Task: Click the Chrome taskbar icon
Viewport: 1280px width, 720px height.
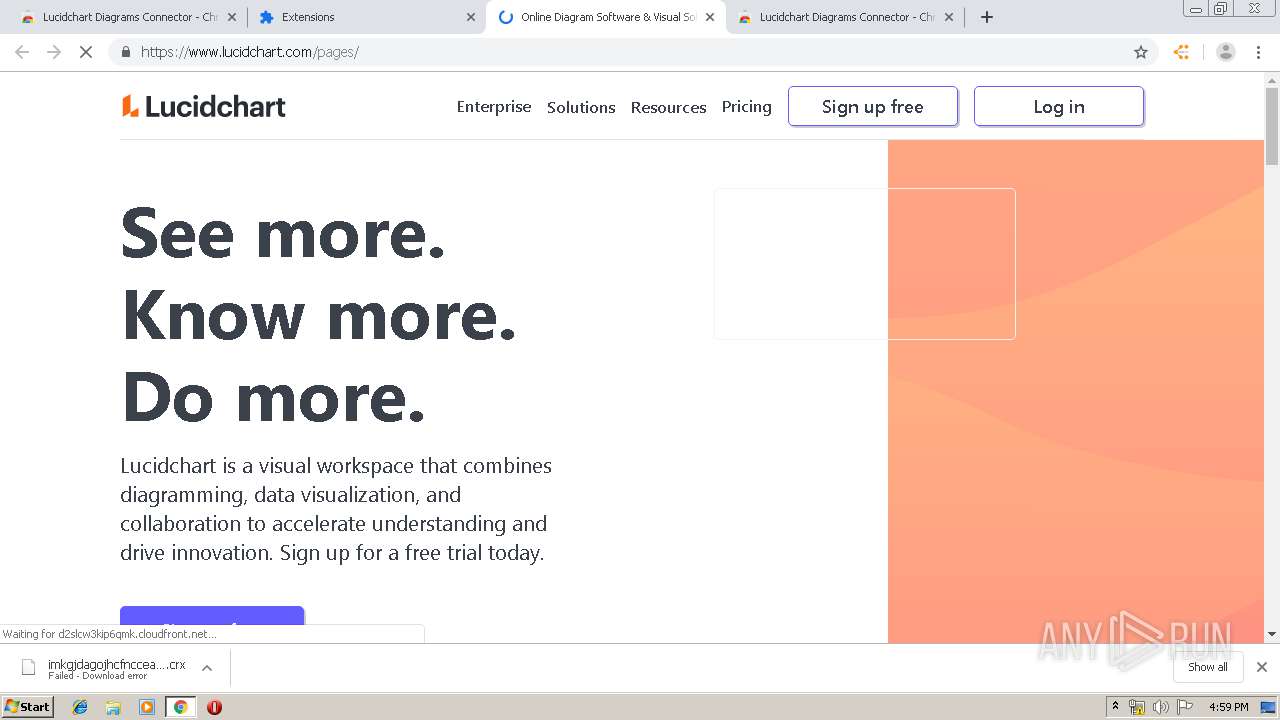Action: point(181,707)
